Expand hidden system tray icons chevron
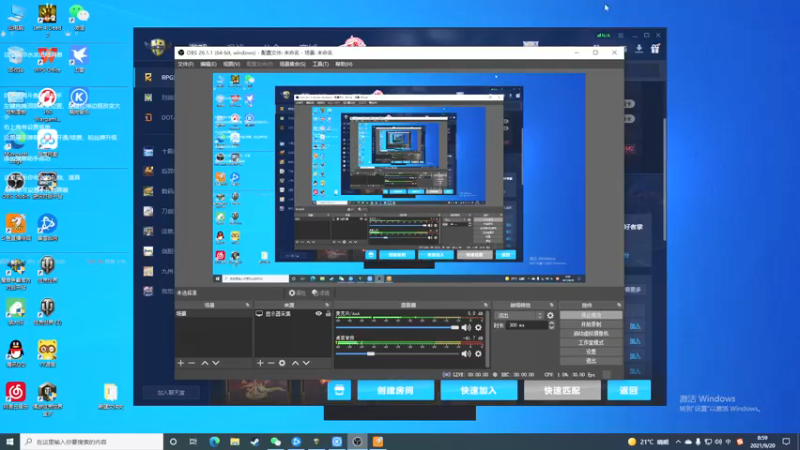800x450 pixels. 678,442
